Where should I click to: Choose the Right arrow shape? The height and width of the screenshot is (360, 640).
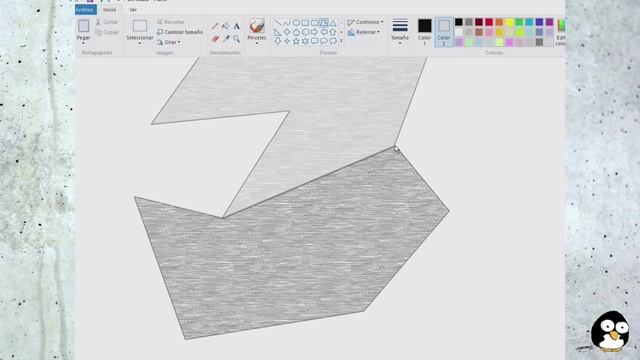314,32
